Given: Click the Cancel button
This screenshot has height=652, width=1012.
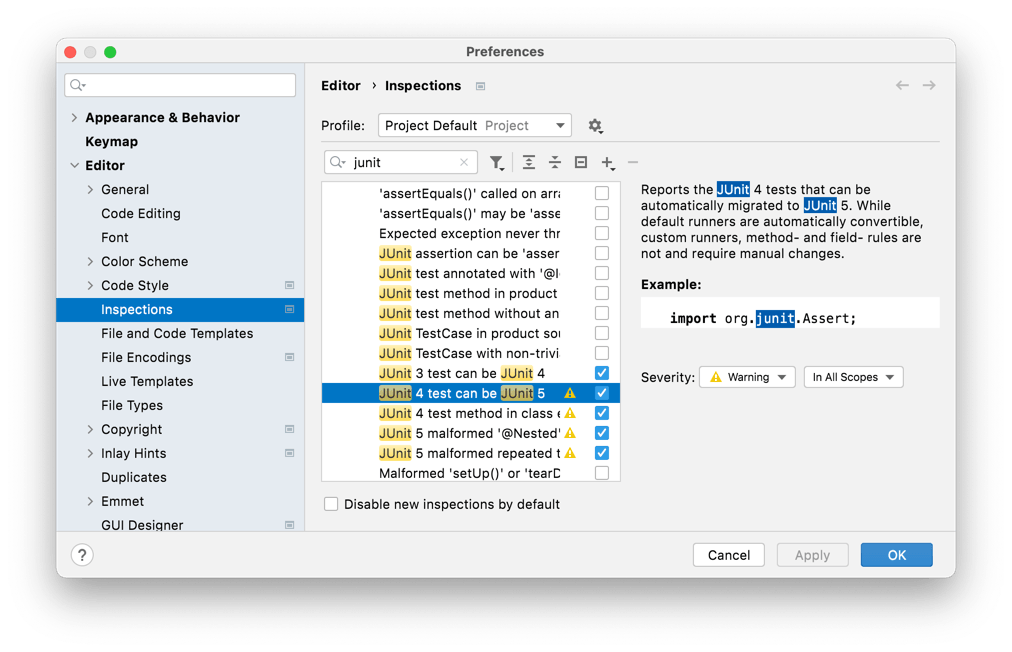Looking at the screenshot, I should 728,555.
